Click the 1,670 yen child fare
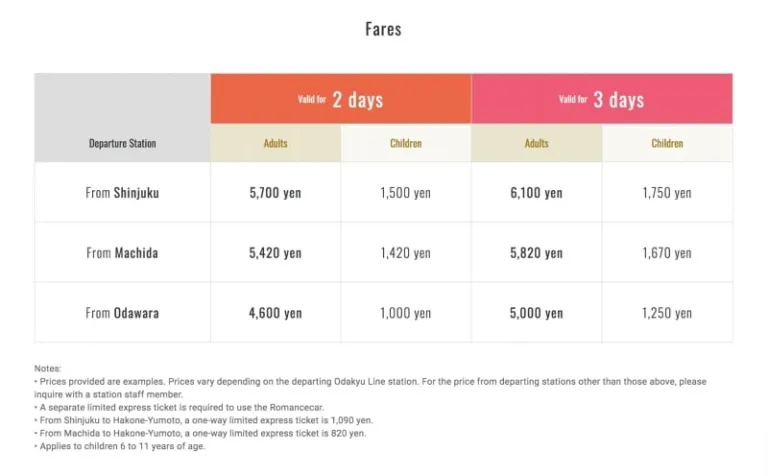Viewport: 768px width, 476px height. (x=667, y=253)
